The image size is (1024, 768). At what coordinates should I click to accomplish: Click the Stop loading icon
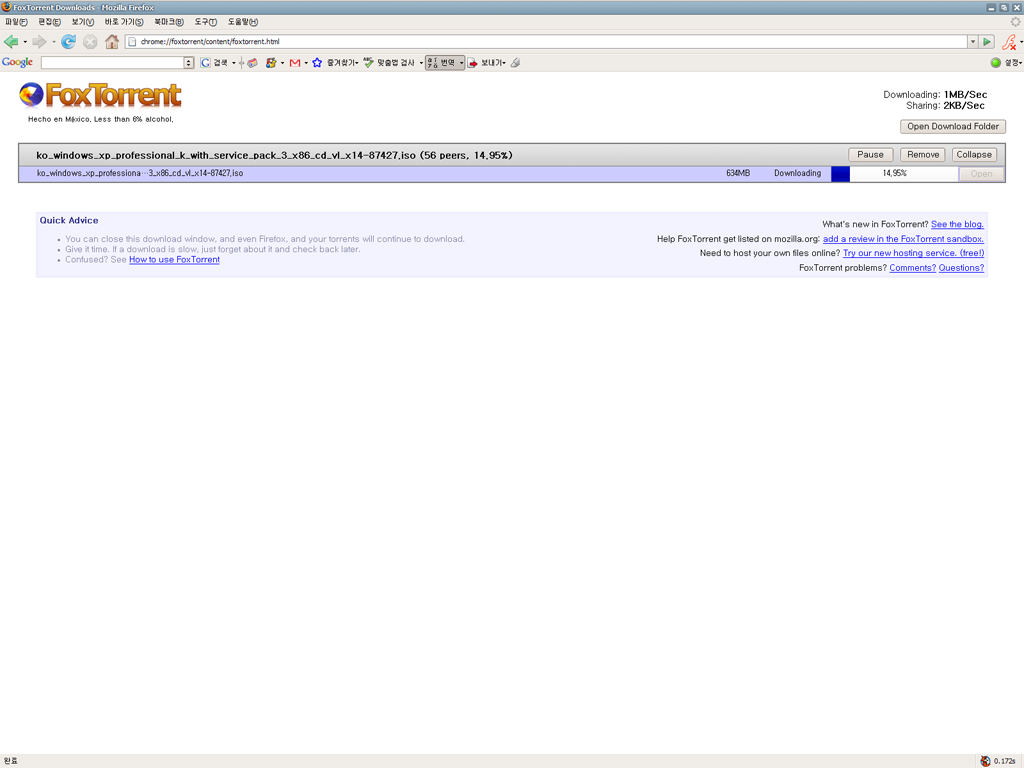point(90,42)
